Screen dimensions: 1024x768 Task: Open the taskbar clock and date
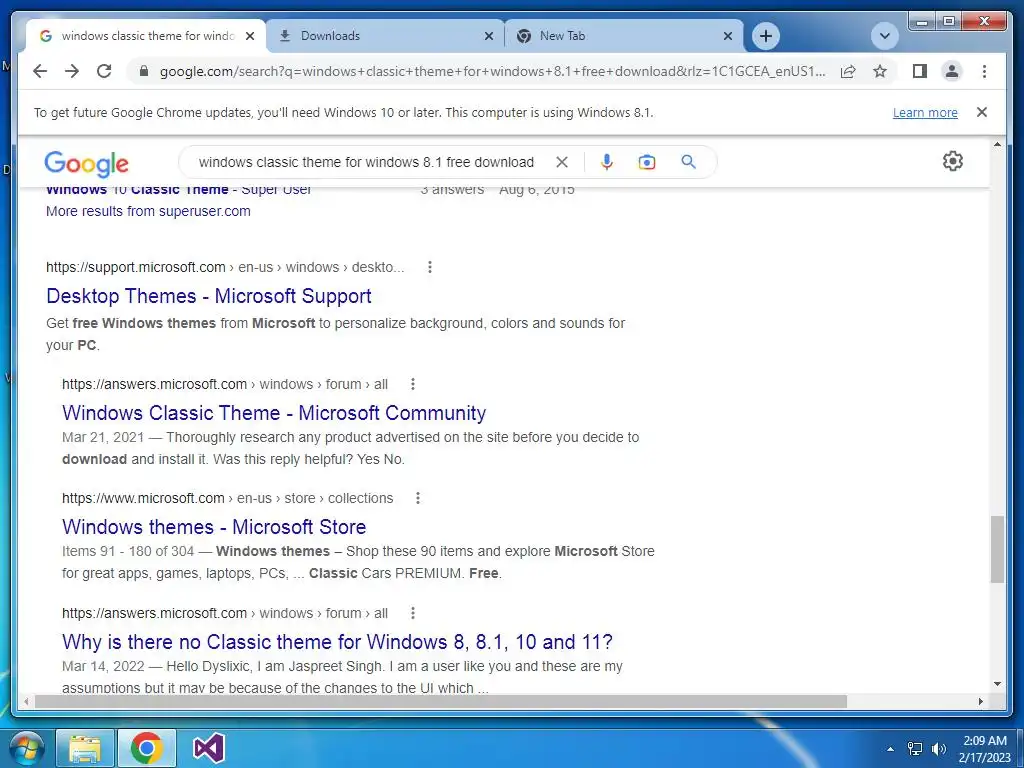point(984,749)
